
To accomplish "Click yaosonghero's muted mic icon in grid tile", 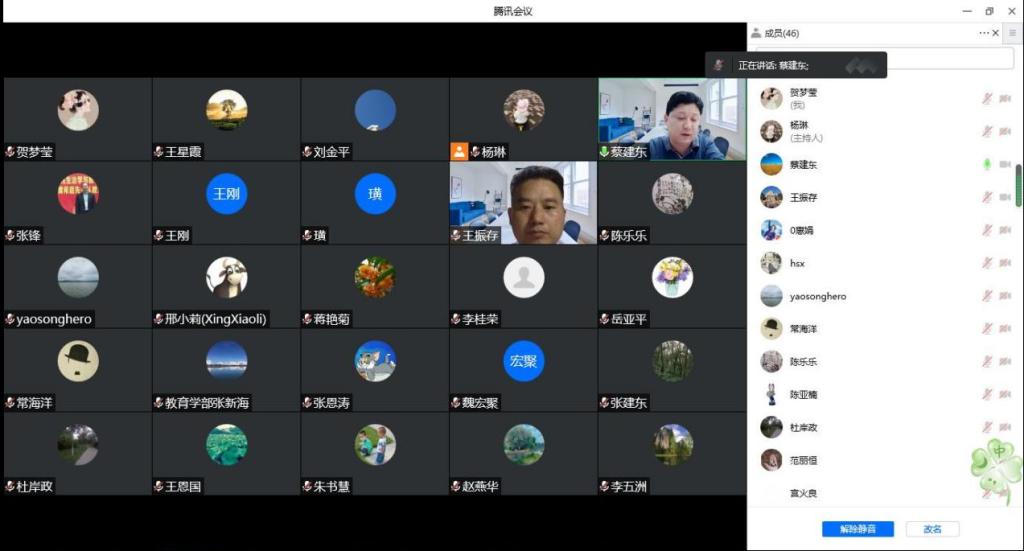I will [x=10, y=319].
